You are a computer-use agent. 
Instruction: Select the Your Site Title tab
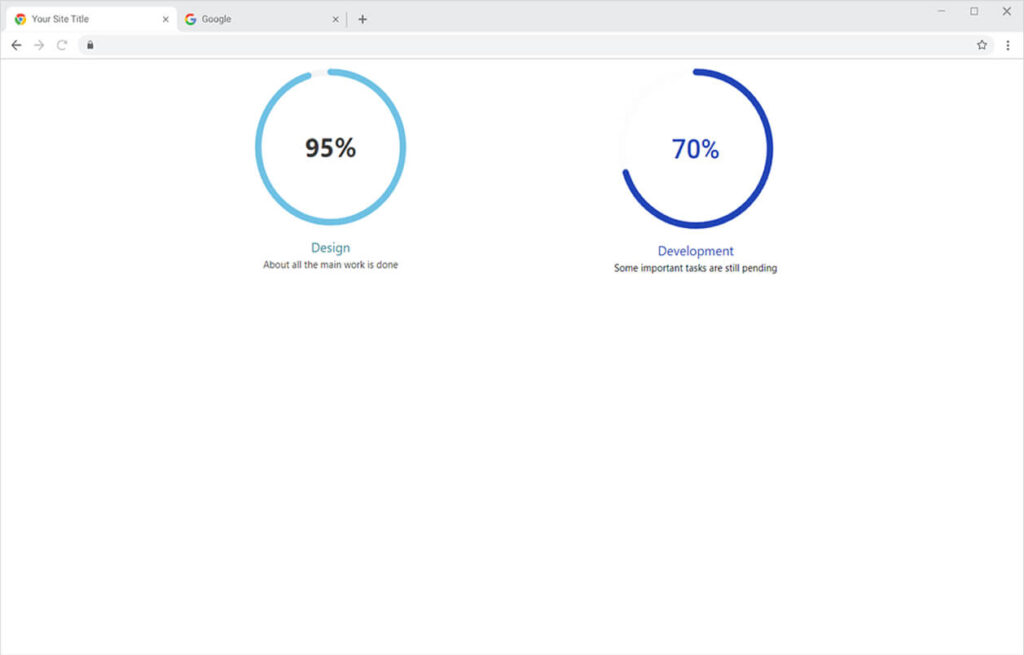click(80, 19)
